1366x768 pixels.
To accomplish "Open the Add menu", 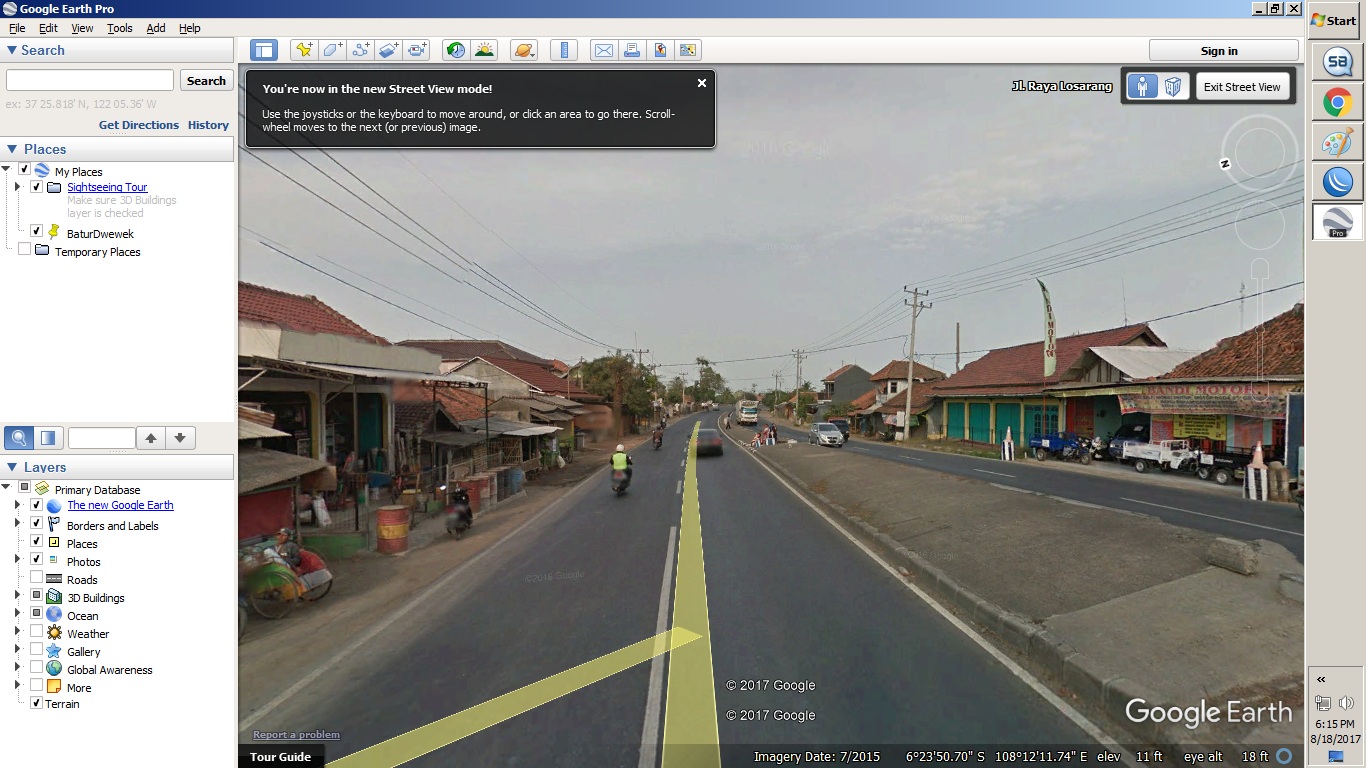I will [x=156, y=28].
